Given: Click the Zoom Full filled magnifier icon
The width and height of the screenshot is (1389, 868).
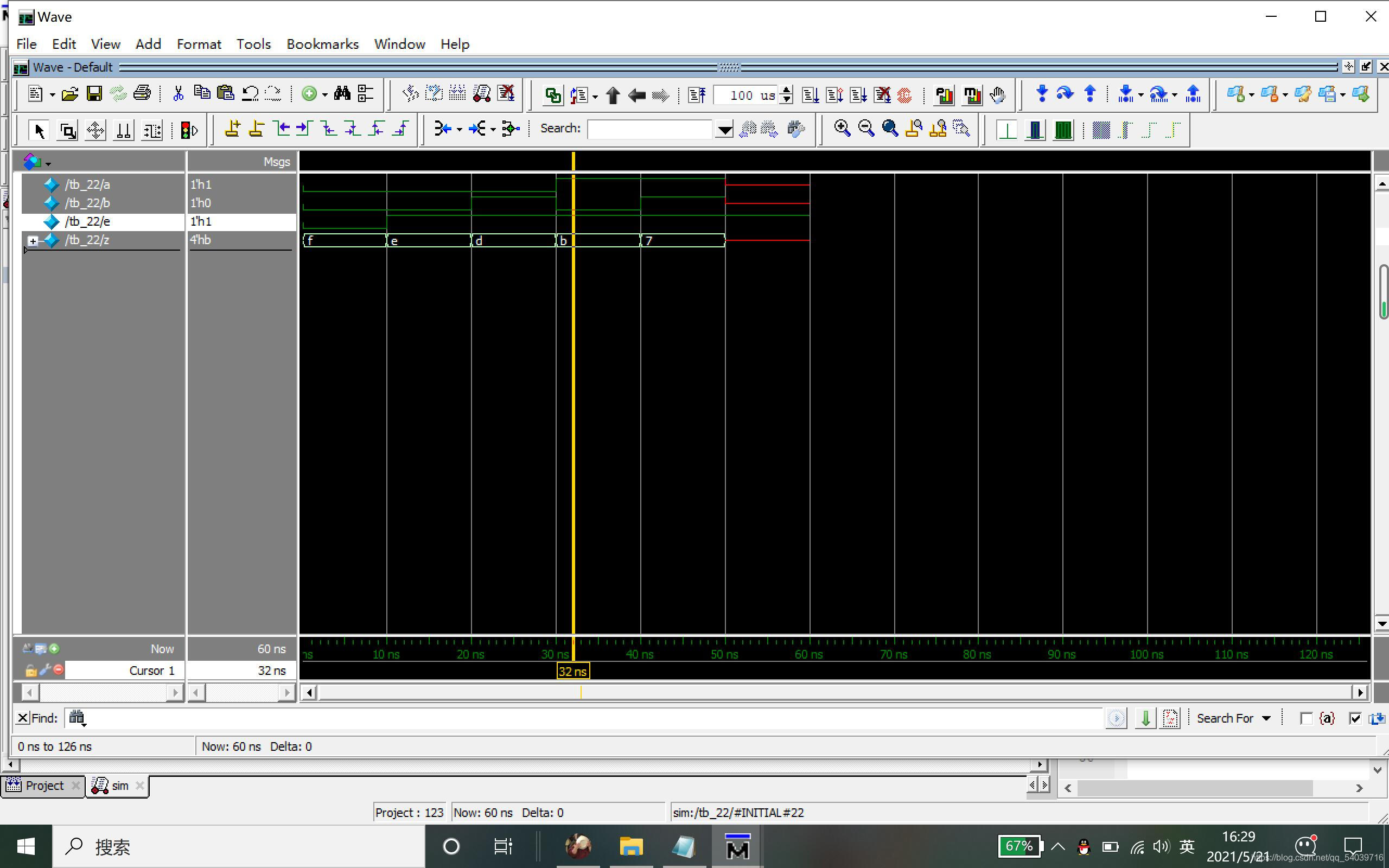Looking at the screenshot, I should (890, 129).
